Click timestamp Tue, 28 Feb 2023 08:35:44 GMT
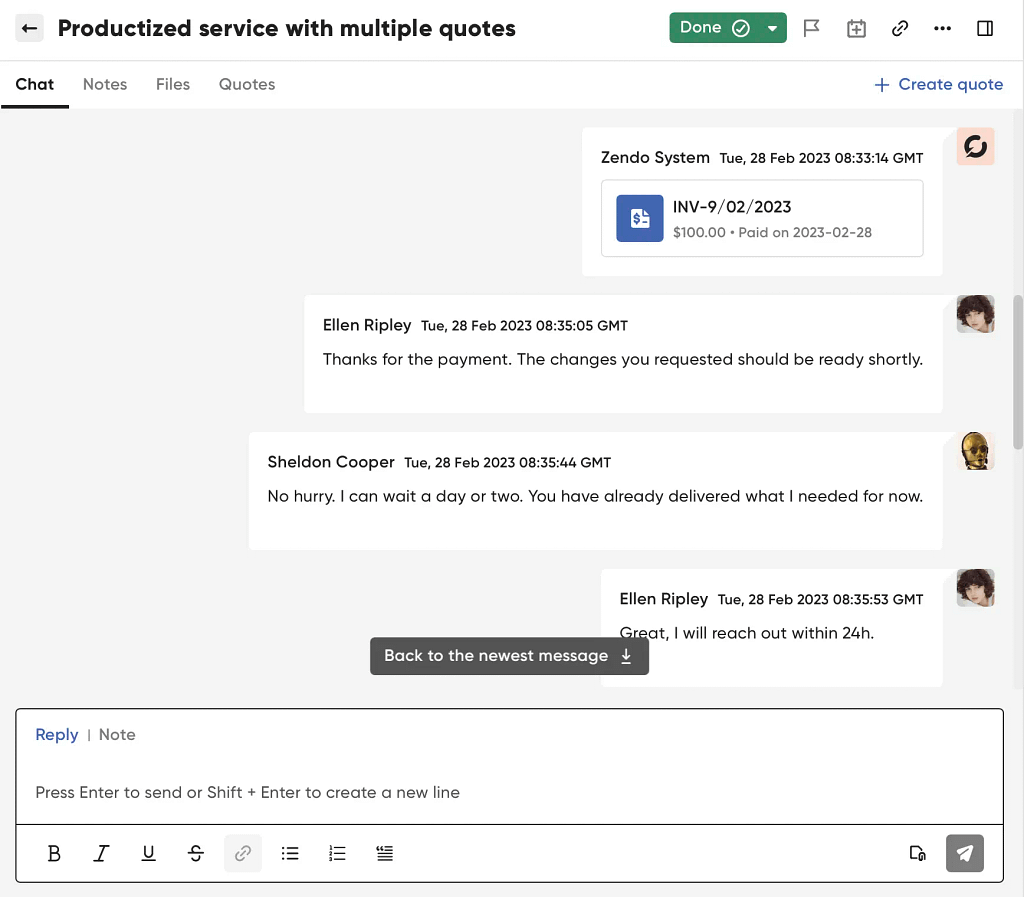This screenshot has width=1024, height=897. (x=507, y=463)
